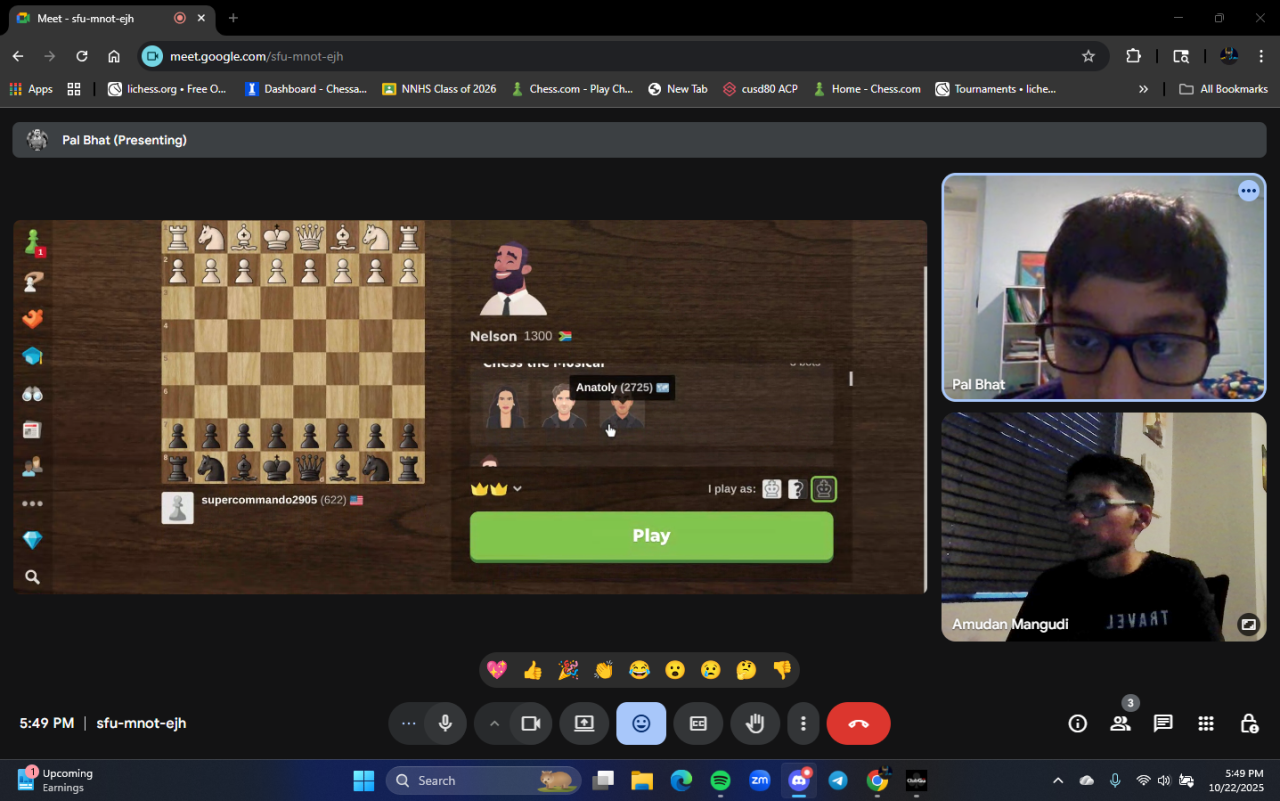Send the thumbs up reaction
The height and width of the screenshot is (801, 1280).
click(x=532, y=670)
